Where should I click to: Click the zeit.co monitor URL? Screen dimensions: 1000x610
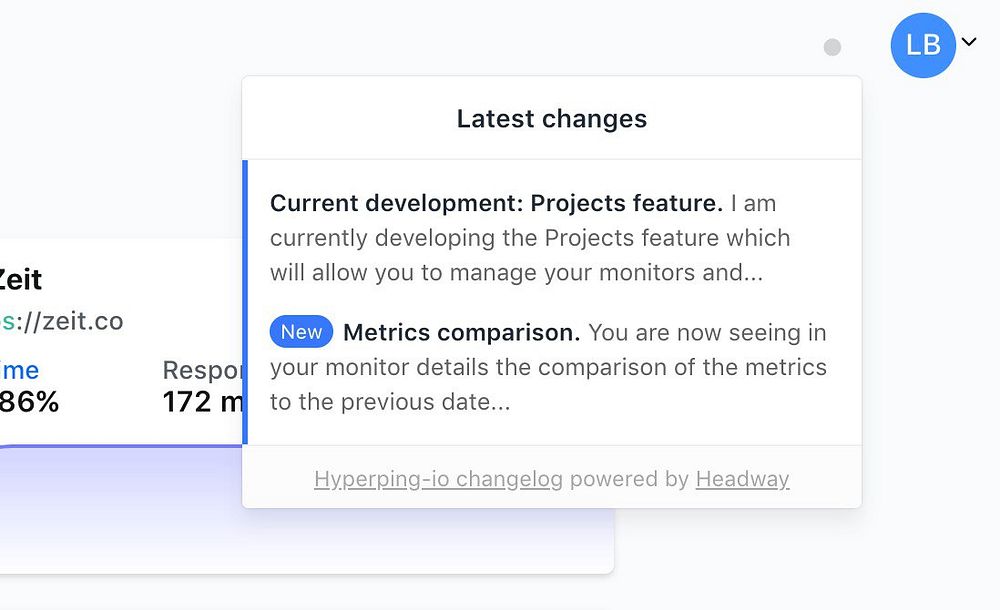coord(70,321)
